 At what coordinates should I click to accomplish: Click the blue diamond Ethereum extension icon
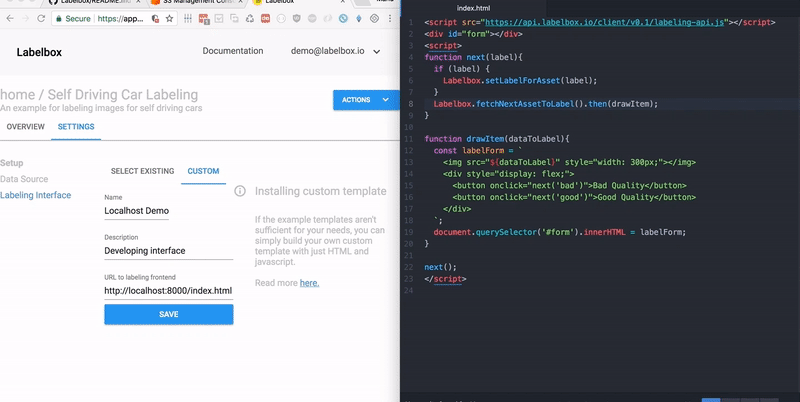[x=359, y=19]
